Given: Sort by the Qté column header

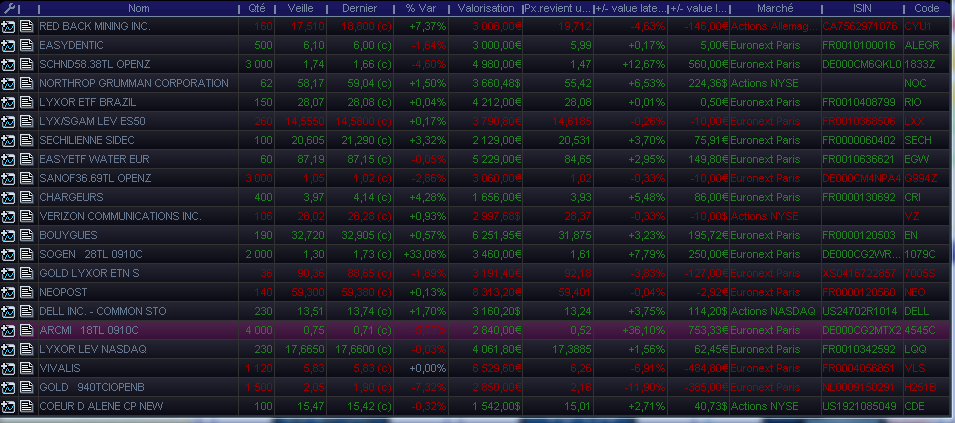Looking at the screenshot, I should [257, 9].
